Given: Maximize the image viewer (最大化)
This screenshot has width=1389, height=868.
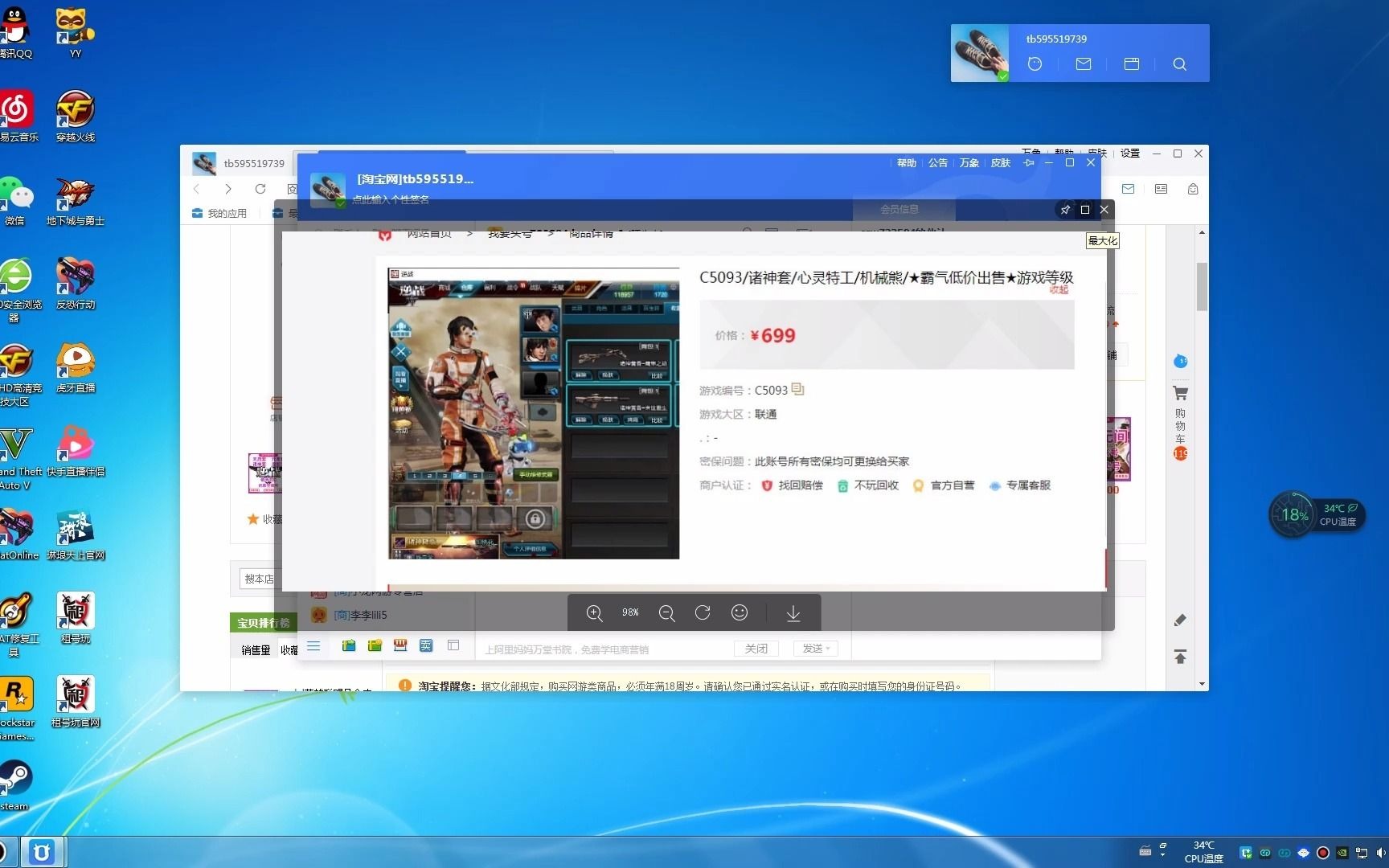Looking at the screenshot, I should click(1084, 210).
